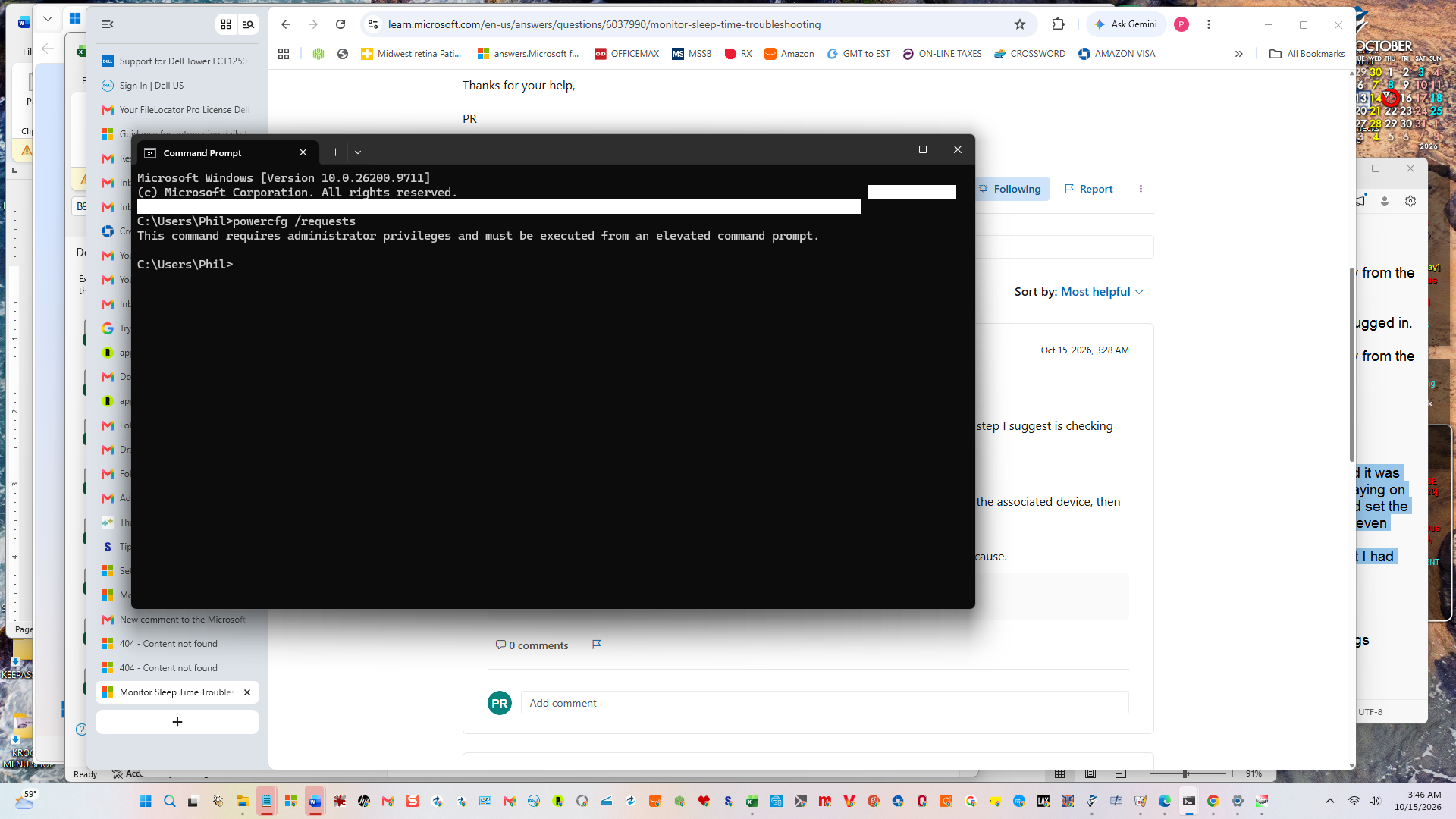Click the Chrome address bar URL
This screenshot has height=819, width=1456.
point(604,24)
